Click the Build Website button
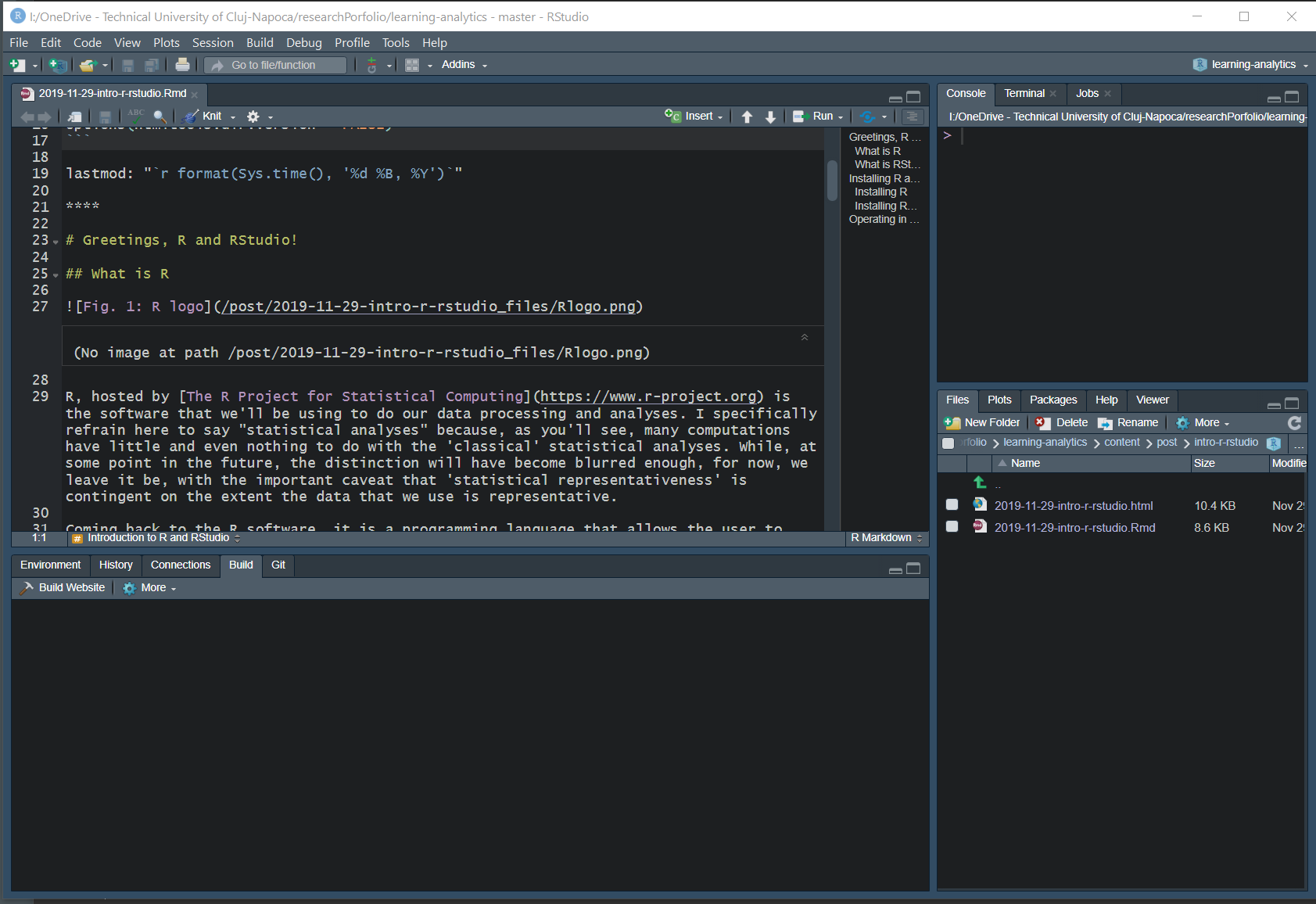This screenshot has width=1316, height=904. tap(63, 588)
